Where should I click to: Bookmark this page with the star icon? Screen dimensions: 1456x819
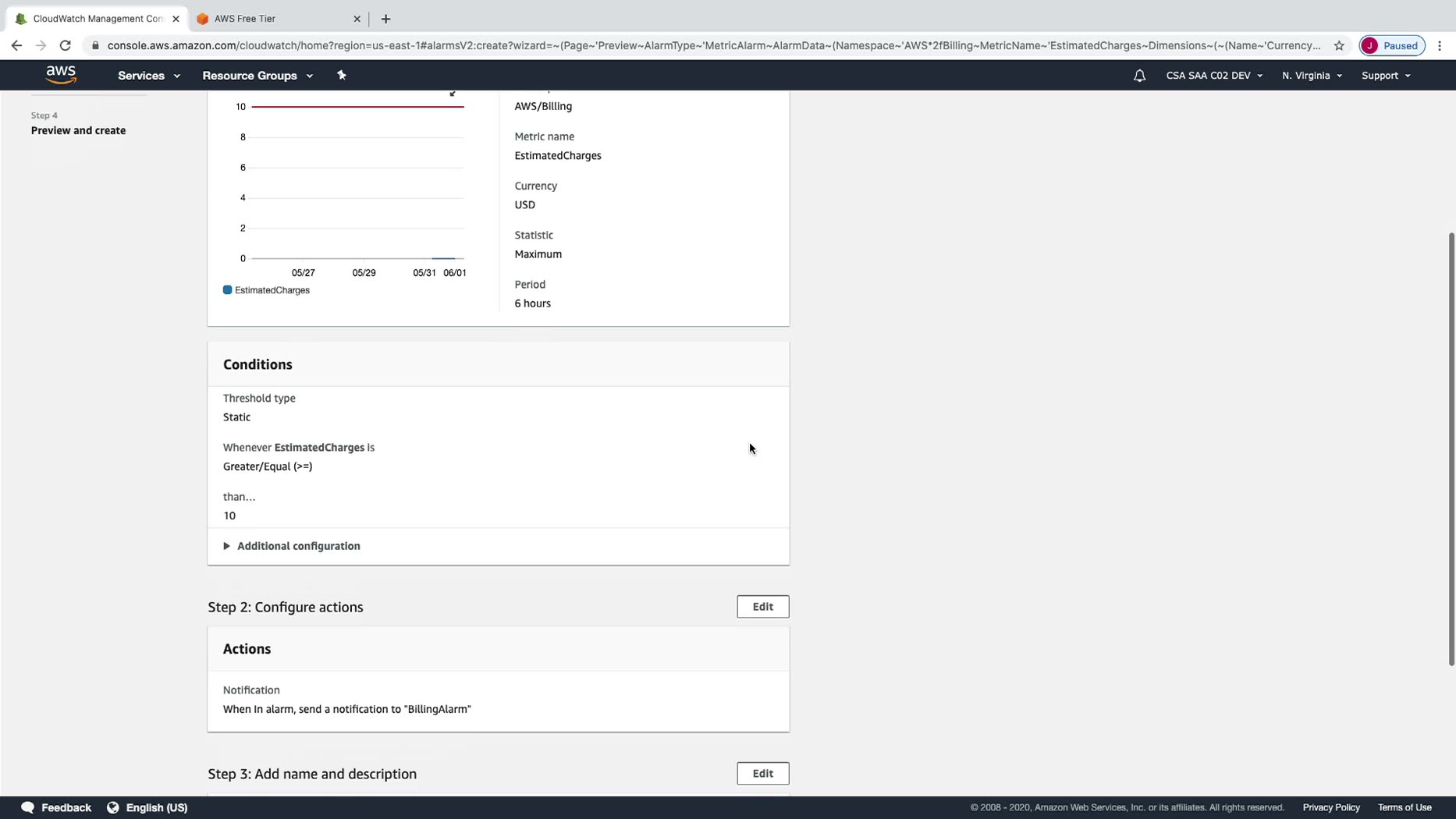1339,45
